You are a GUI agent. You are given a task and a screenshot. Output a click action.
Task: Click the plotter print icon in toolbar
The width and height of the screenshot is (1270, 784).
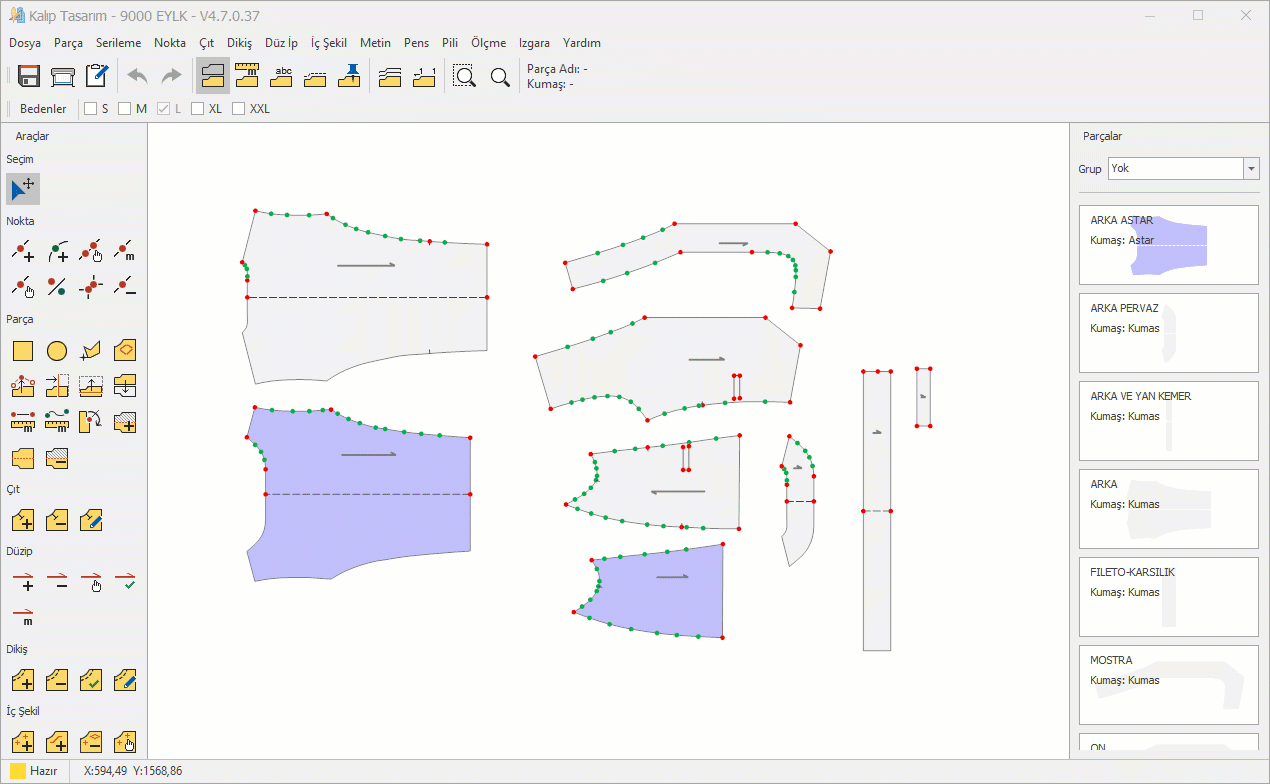tap(63, 76)
